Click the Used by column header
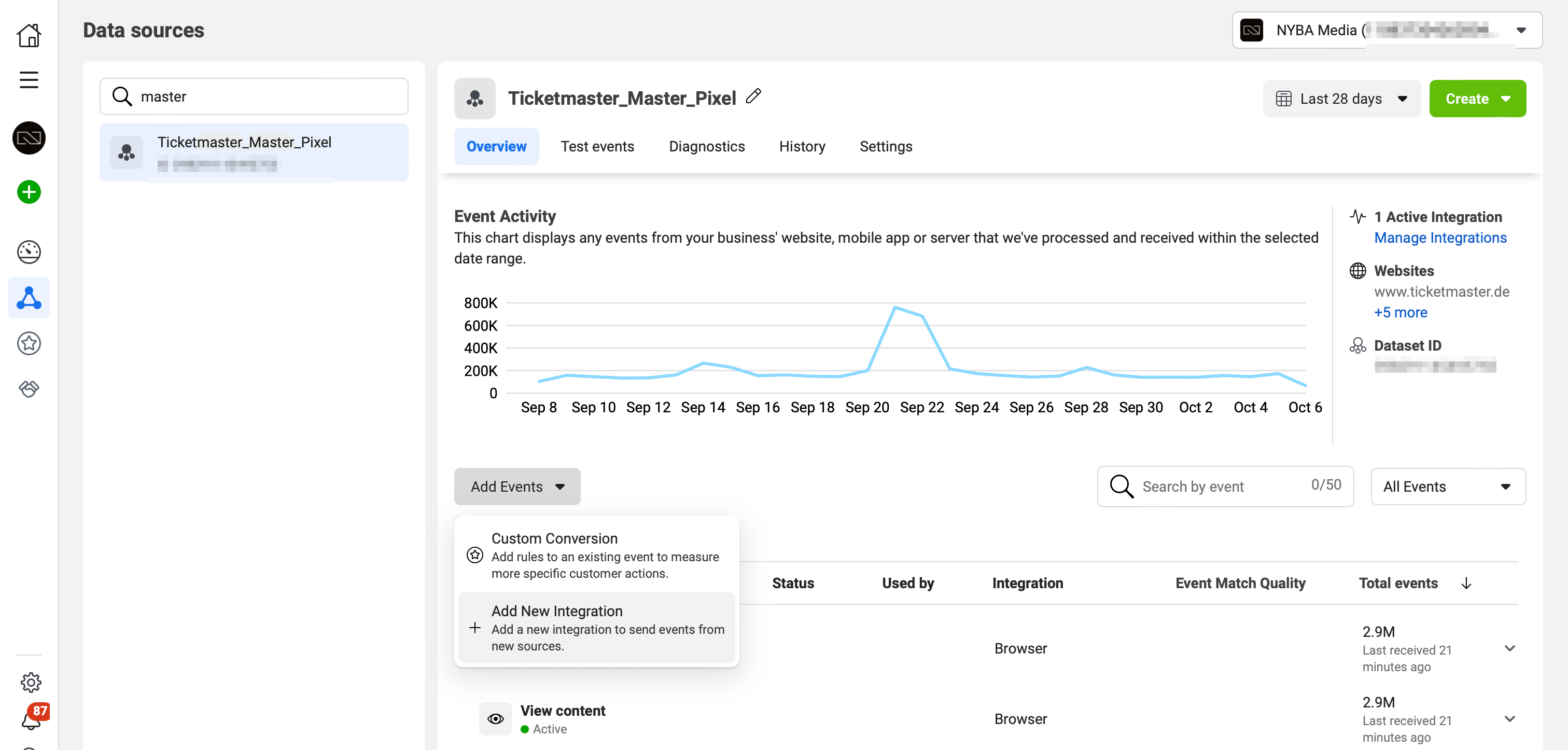The width and height of the screenshot is (1568, 750). click(x=907, y=583)
